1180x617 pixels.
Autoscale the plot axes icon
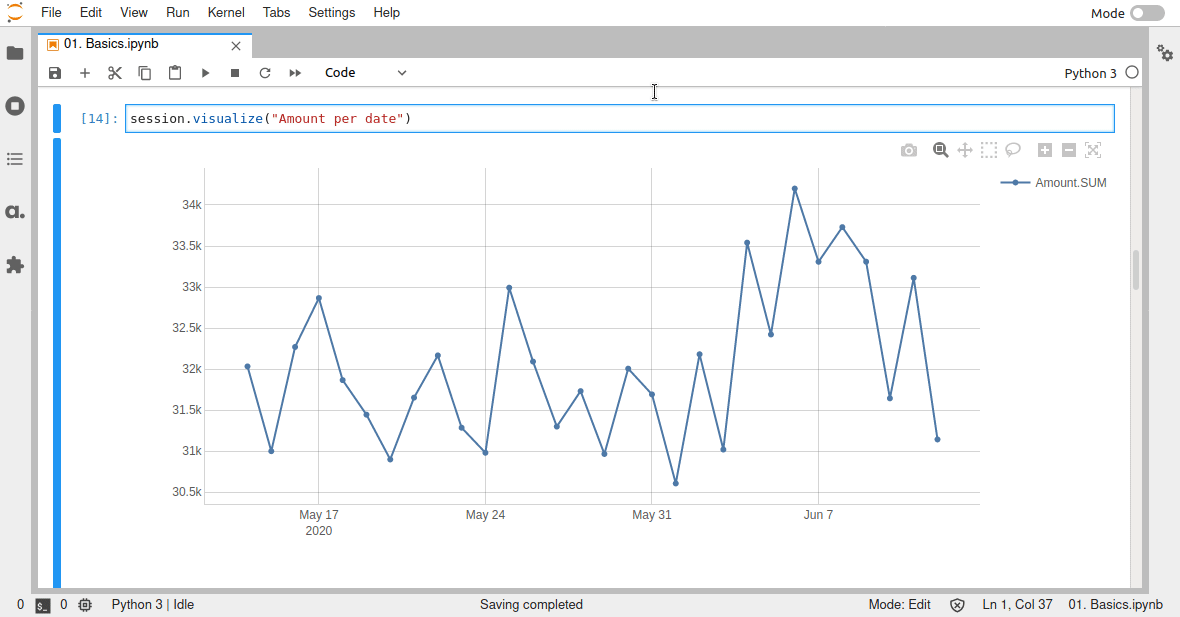tap(1093, 150)
